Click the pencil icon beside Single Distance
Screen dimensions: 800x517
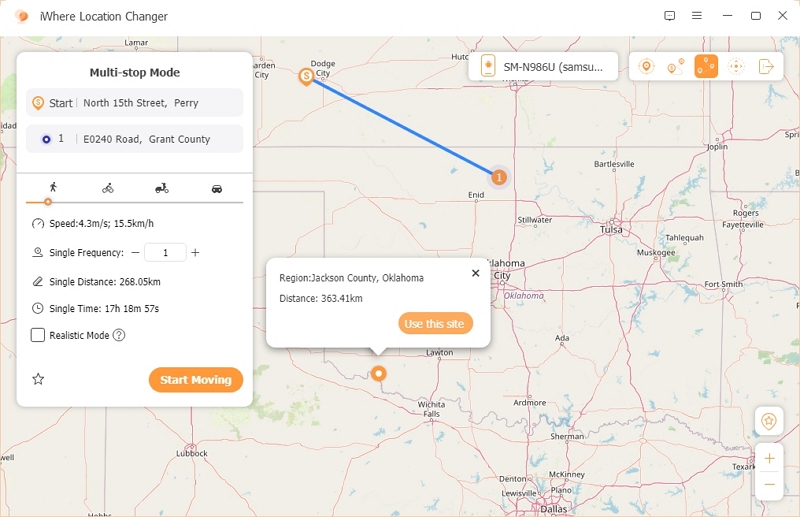pos(38,282)
